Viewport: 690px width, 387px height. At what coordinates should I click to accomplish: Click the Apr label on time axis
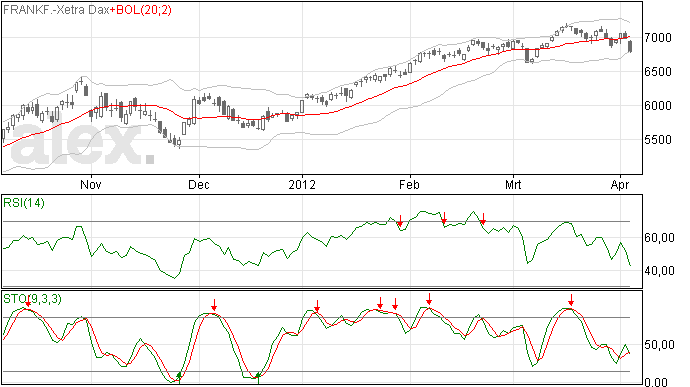coord(620,185)
